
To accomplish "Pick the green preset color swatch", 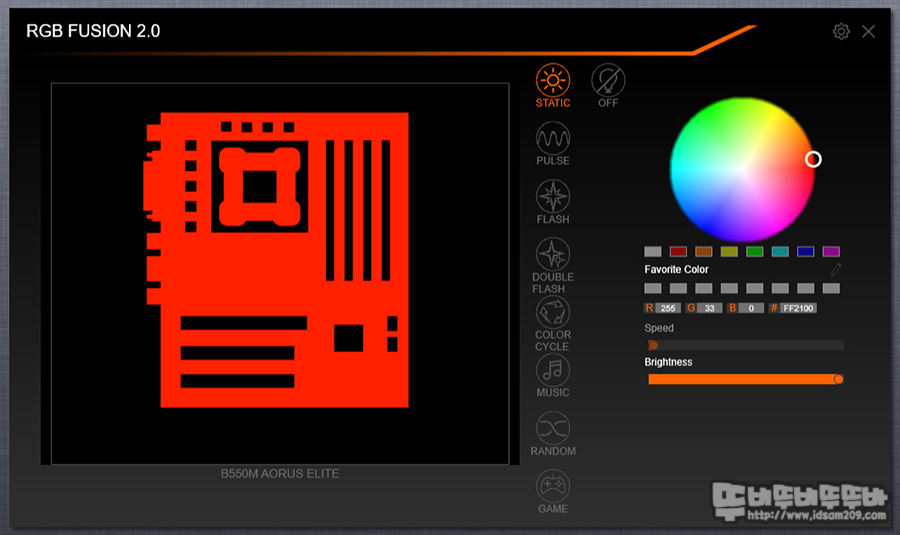I will point(754,251).
